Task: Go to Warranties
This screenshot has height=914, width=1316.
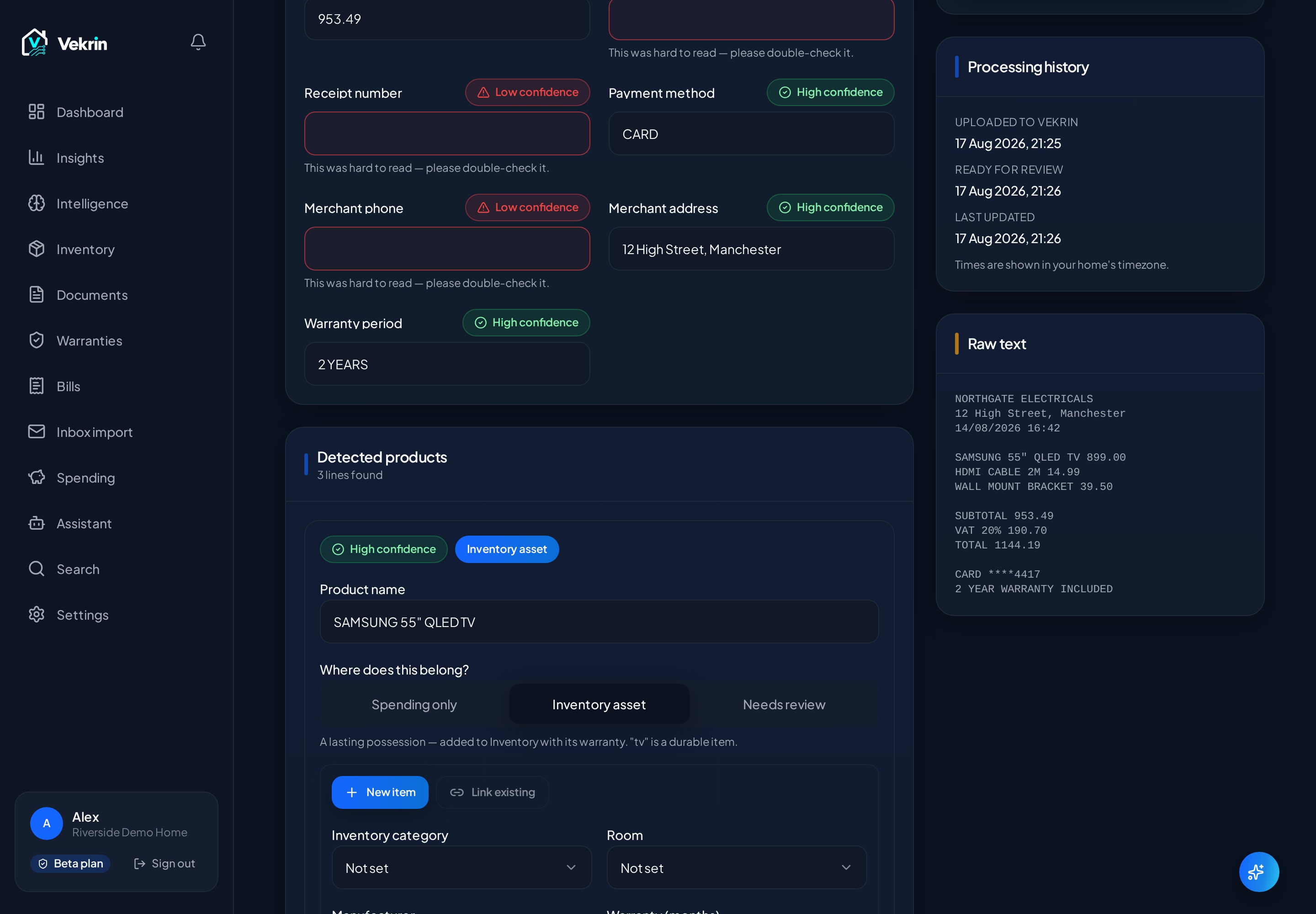Action: [x=117, y=341]
